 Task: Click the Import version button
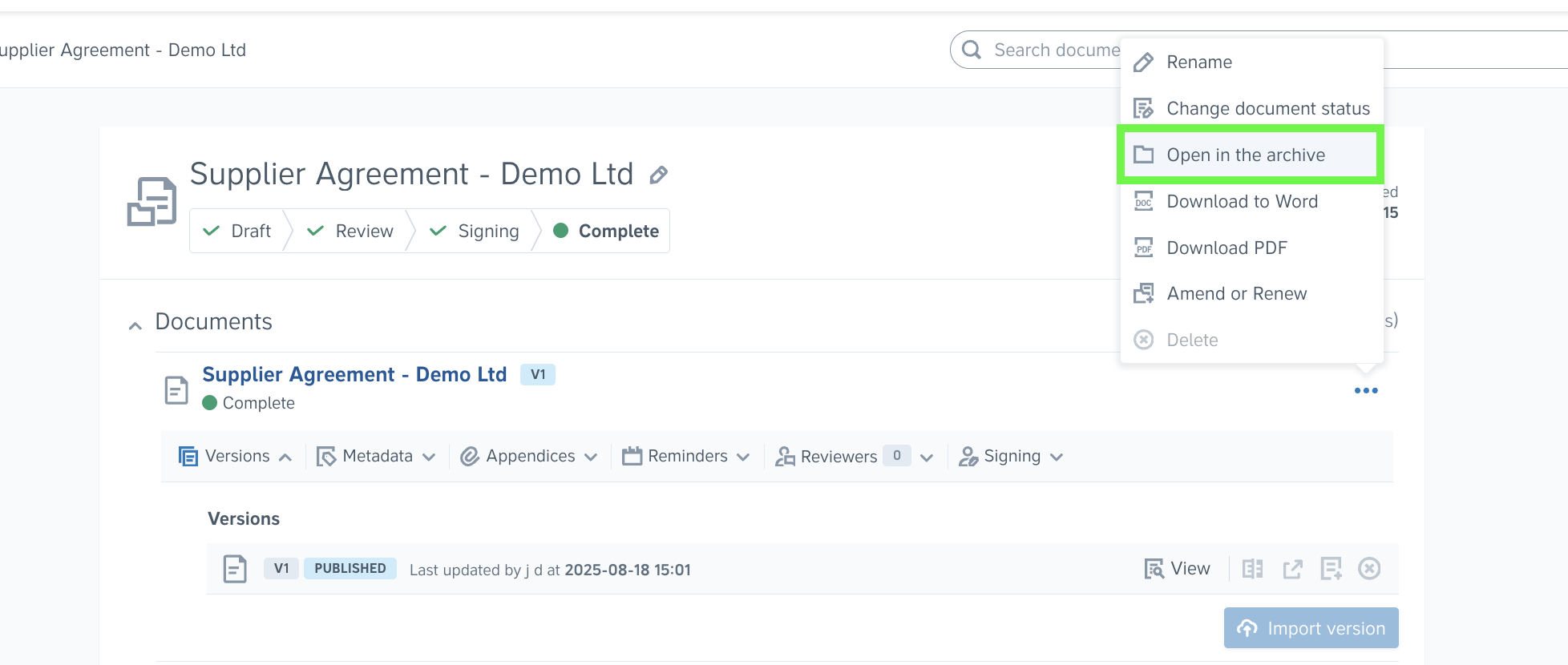(x=1311, y=628)
